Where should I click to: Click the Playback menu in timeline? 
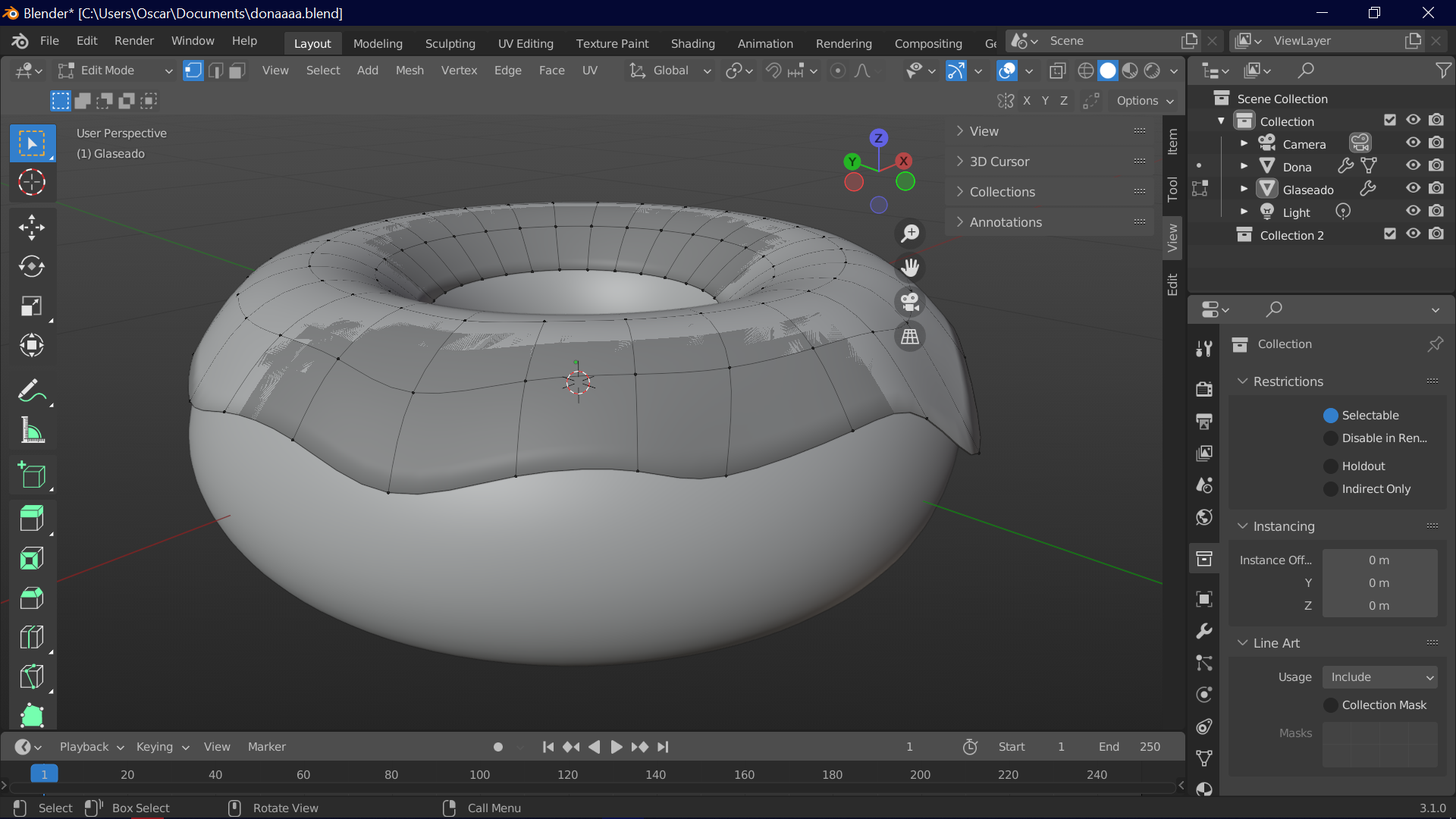coord(91,748)
